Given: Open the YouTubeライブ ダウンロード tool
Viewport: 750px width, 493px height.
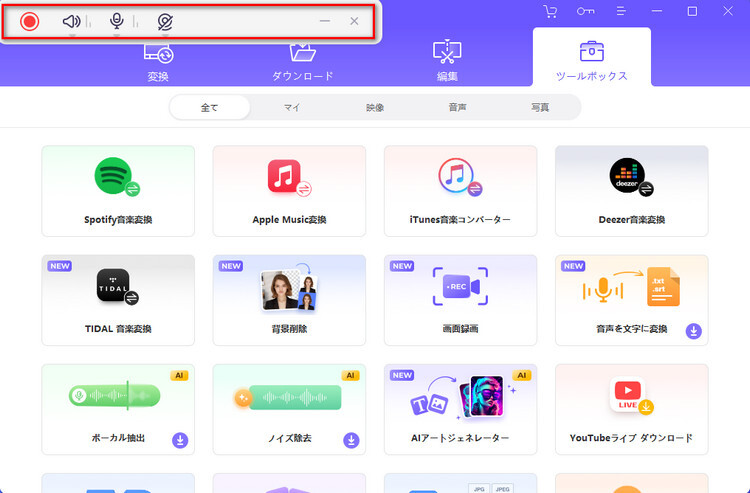Looking at the screenshot, I should pos(632,409).
